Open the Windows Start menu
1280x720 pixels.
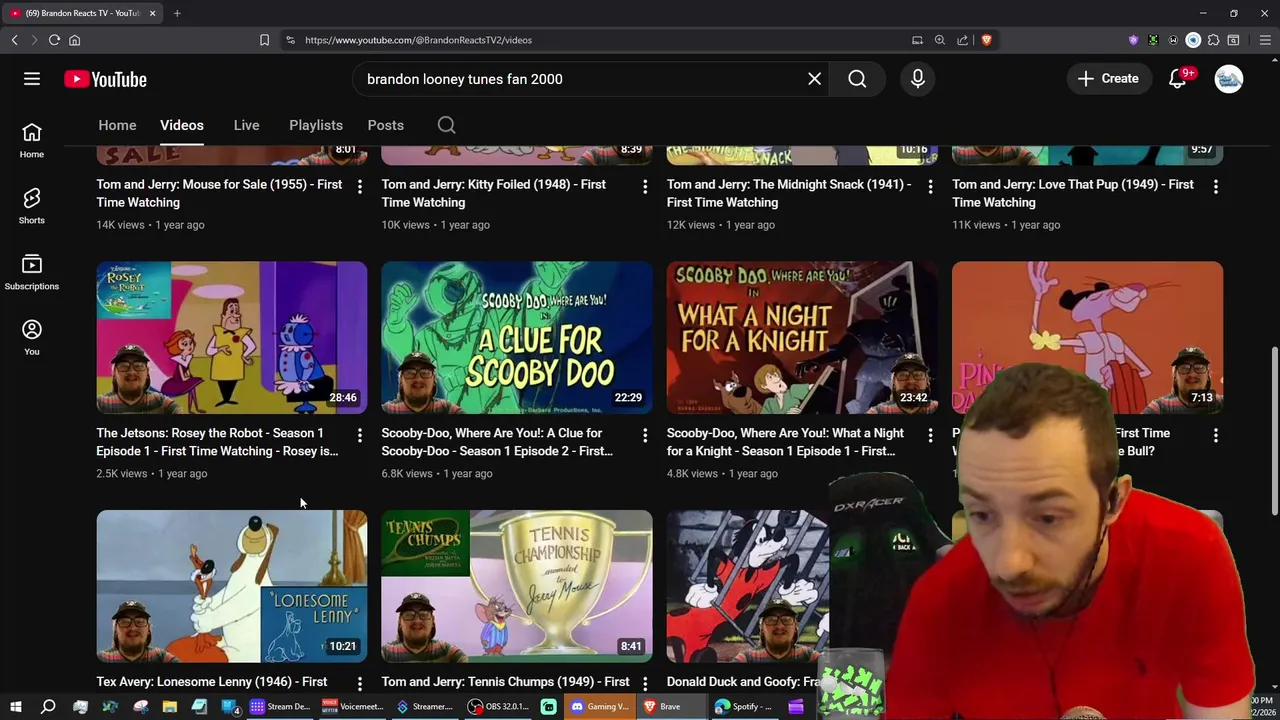[x=15, y=707]
